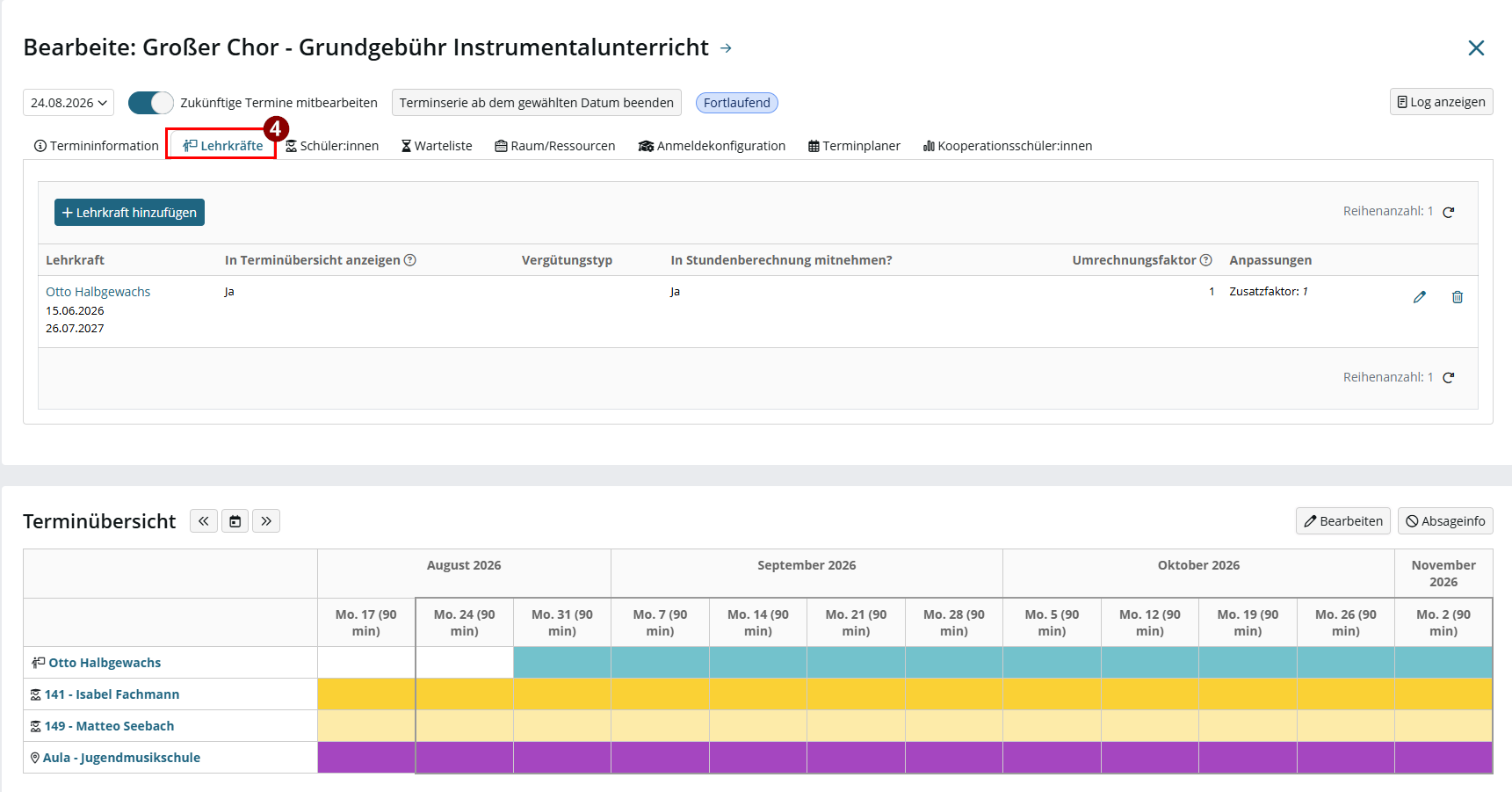Go to next period in Terminübersicht

point(266,521)
